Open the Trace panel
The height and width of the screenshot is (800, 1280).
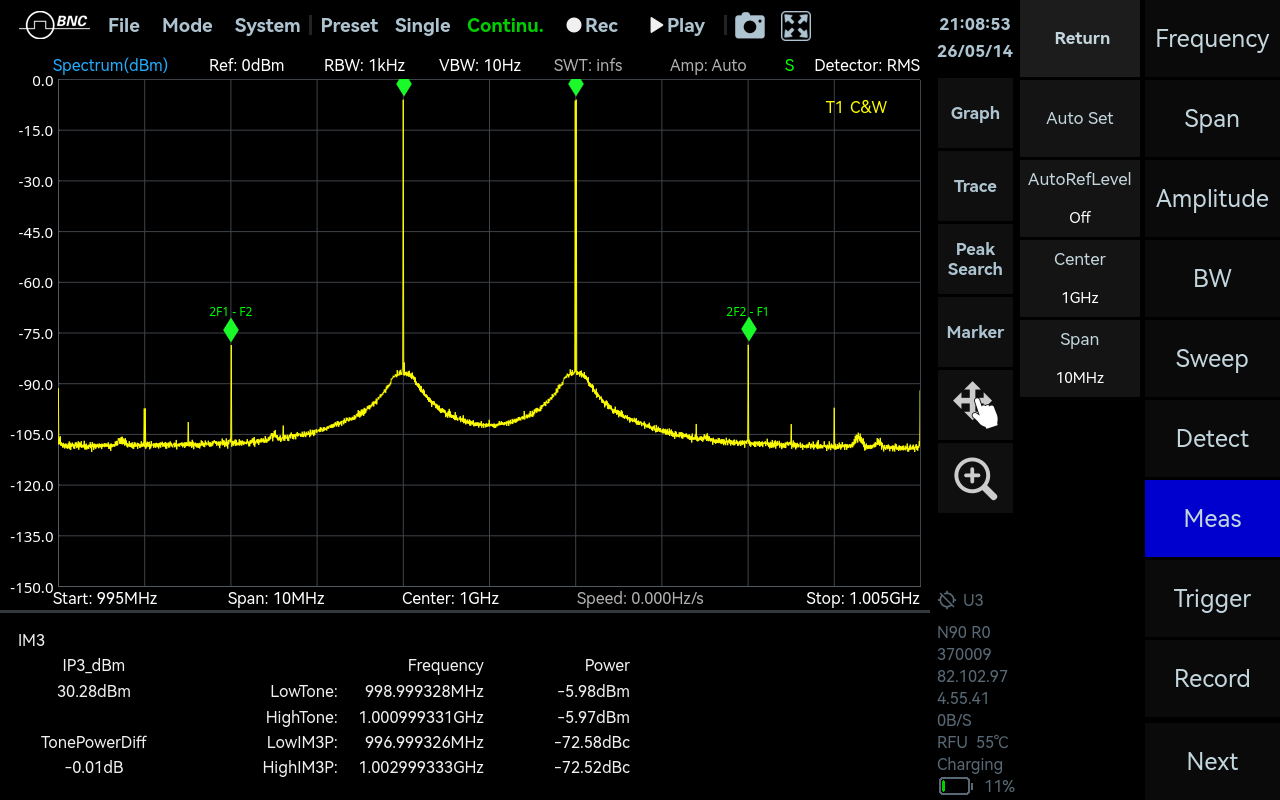point(975,186)
